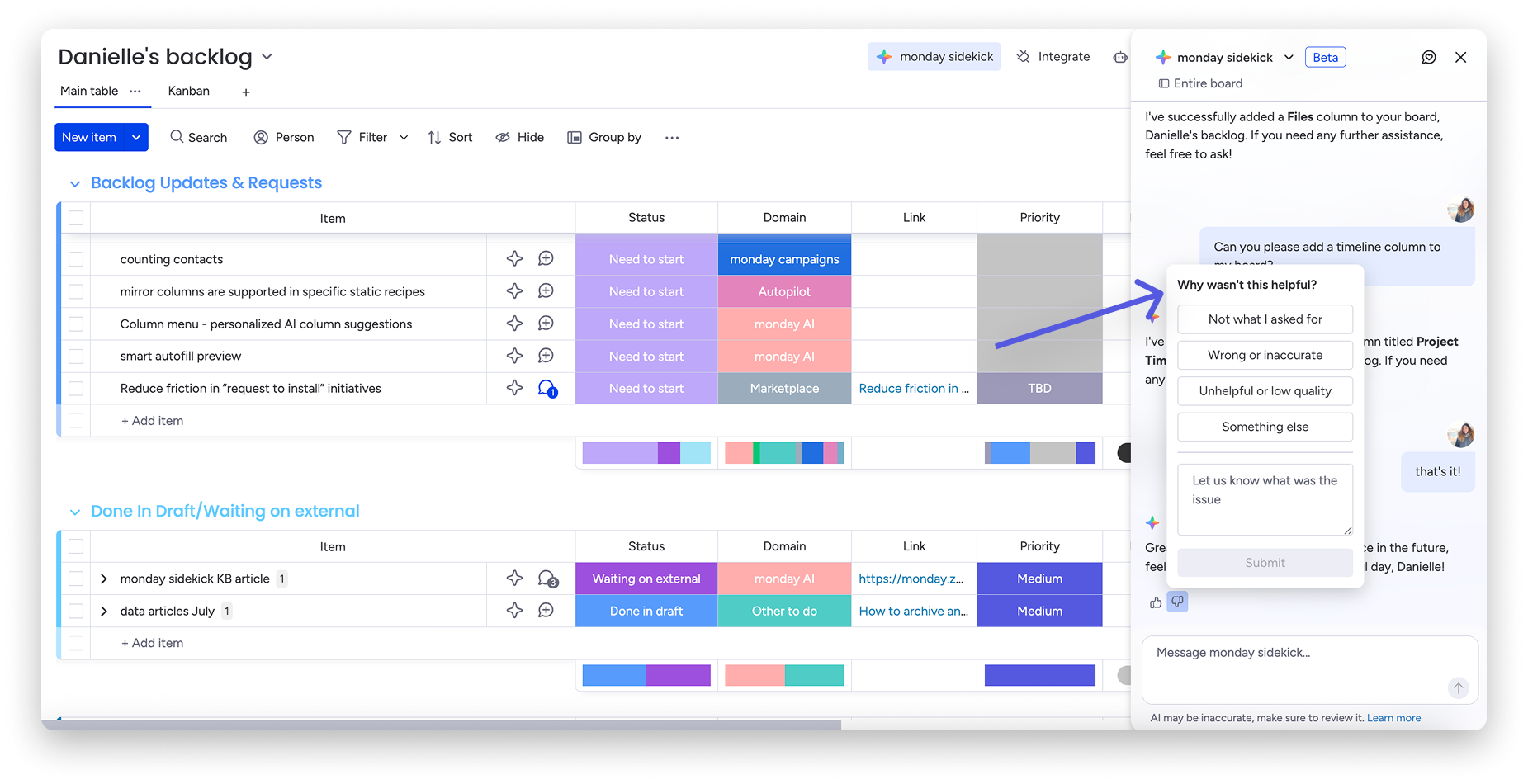Switch to Kanban tab

[189, 91]
